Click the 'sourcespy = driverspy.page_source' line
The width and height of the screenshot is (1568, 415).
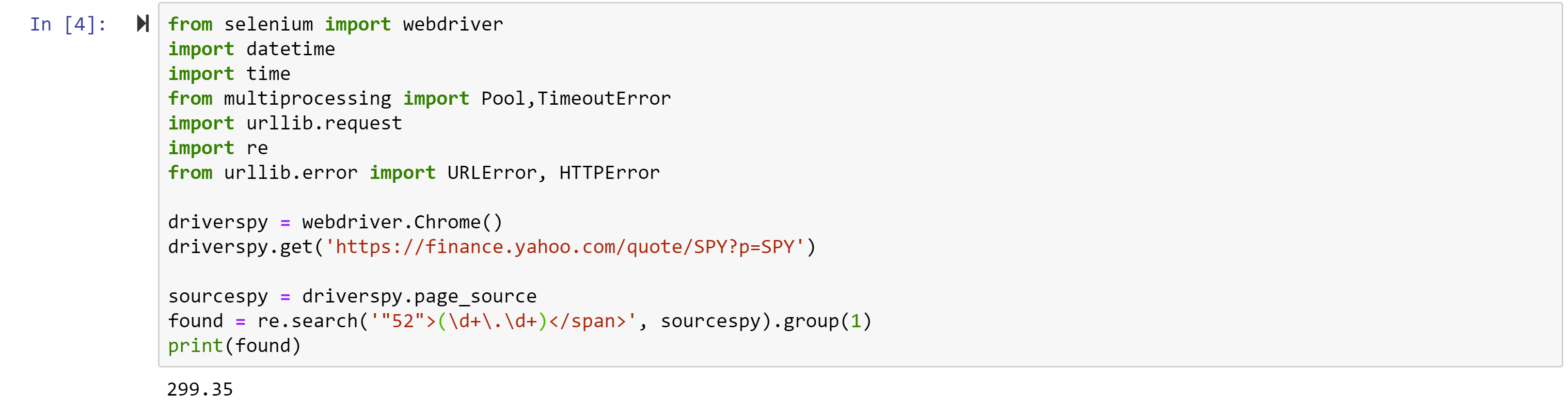pyautogui.click(x=352, y=296)
